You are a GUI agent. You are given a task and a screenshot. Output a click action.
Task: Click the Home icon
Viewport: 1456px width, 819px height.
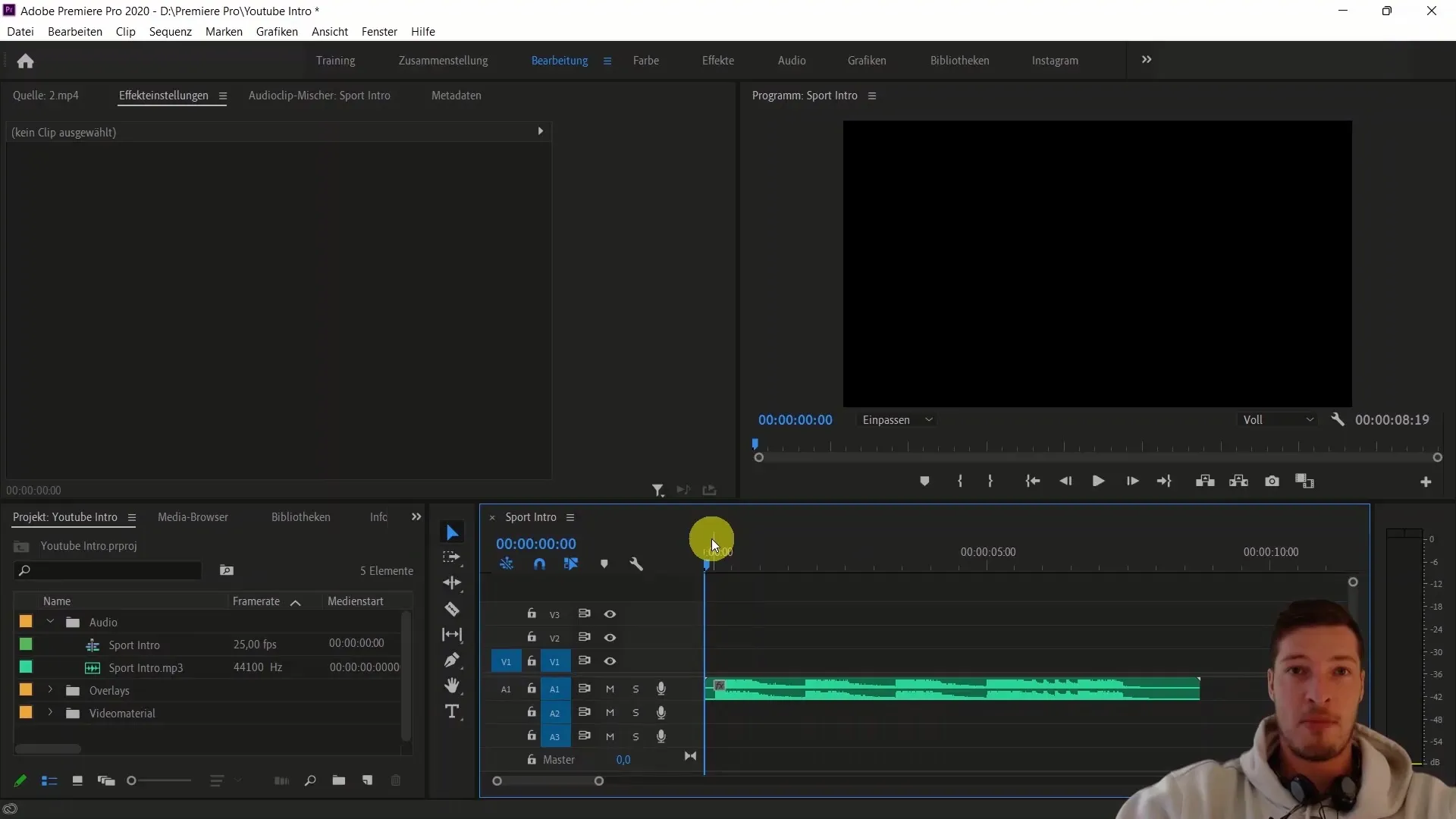25,61
